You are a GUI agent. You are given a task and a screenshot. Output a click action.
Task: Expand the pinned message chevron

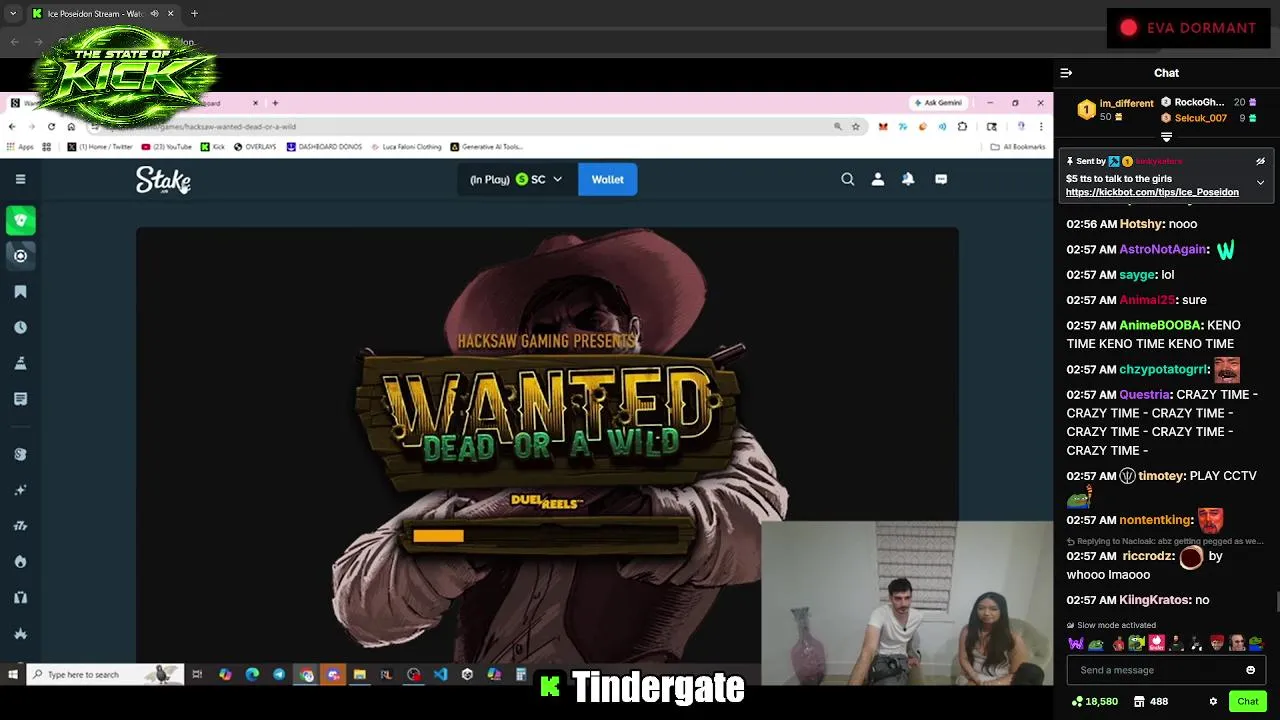(1260, 183)
